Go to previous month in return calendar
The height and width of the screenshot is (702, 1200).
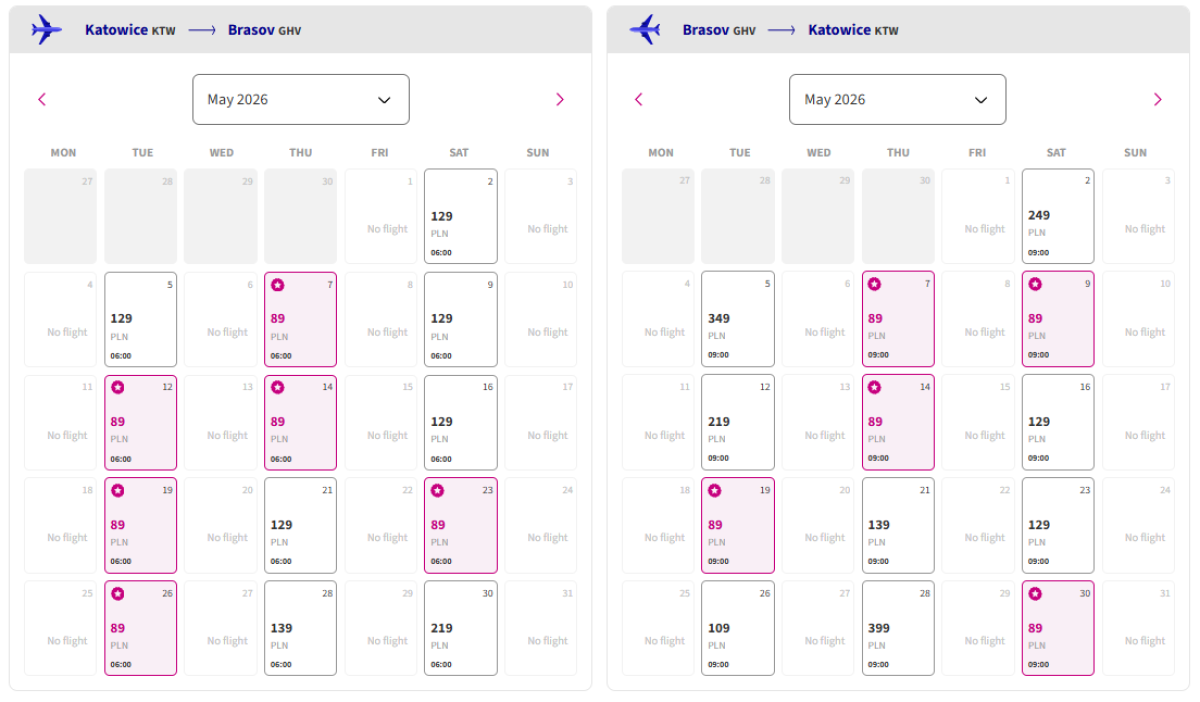(x=639, y=99)
